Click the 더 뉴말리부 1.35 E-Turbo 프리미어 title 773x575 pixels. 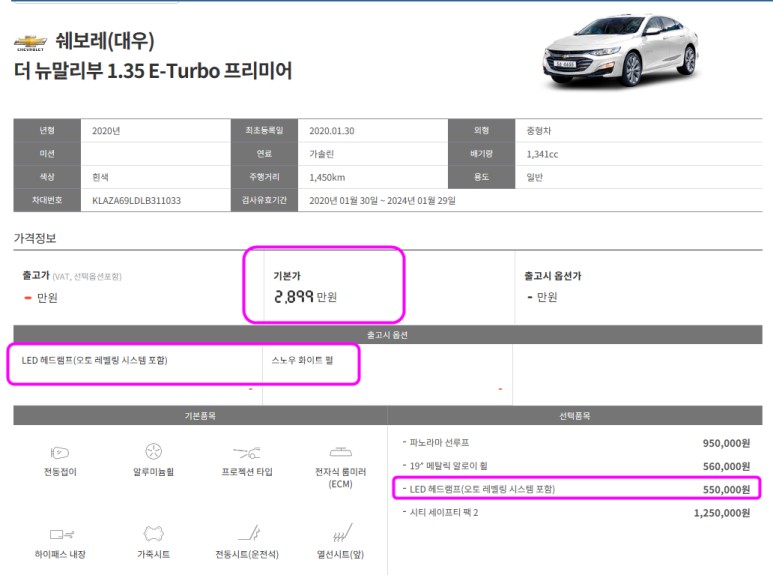click(x=153, y=71)
